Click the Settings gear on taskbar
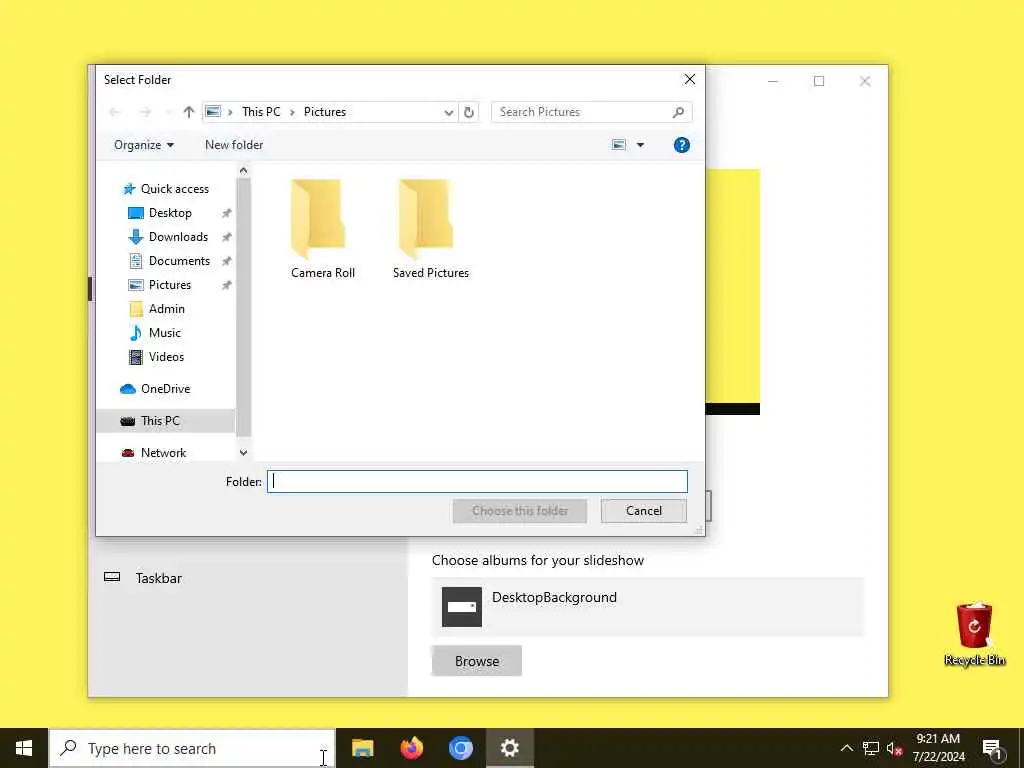This screenshot has width=1024, height=768. coord(509,748)
